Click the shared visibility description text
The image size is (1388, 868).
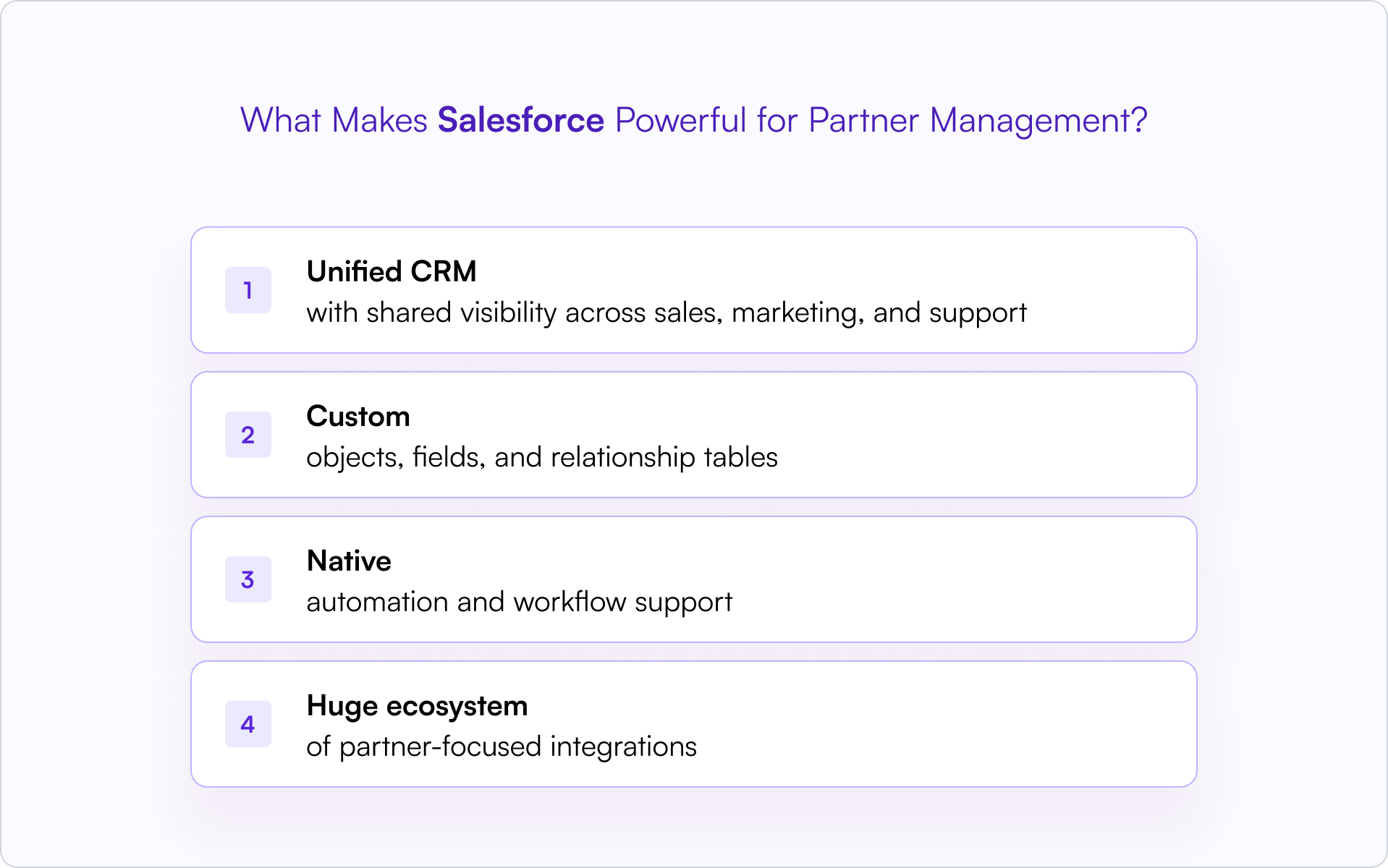[667, 313]
